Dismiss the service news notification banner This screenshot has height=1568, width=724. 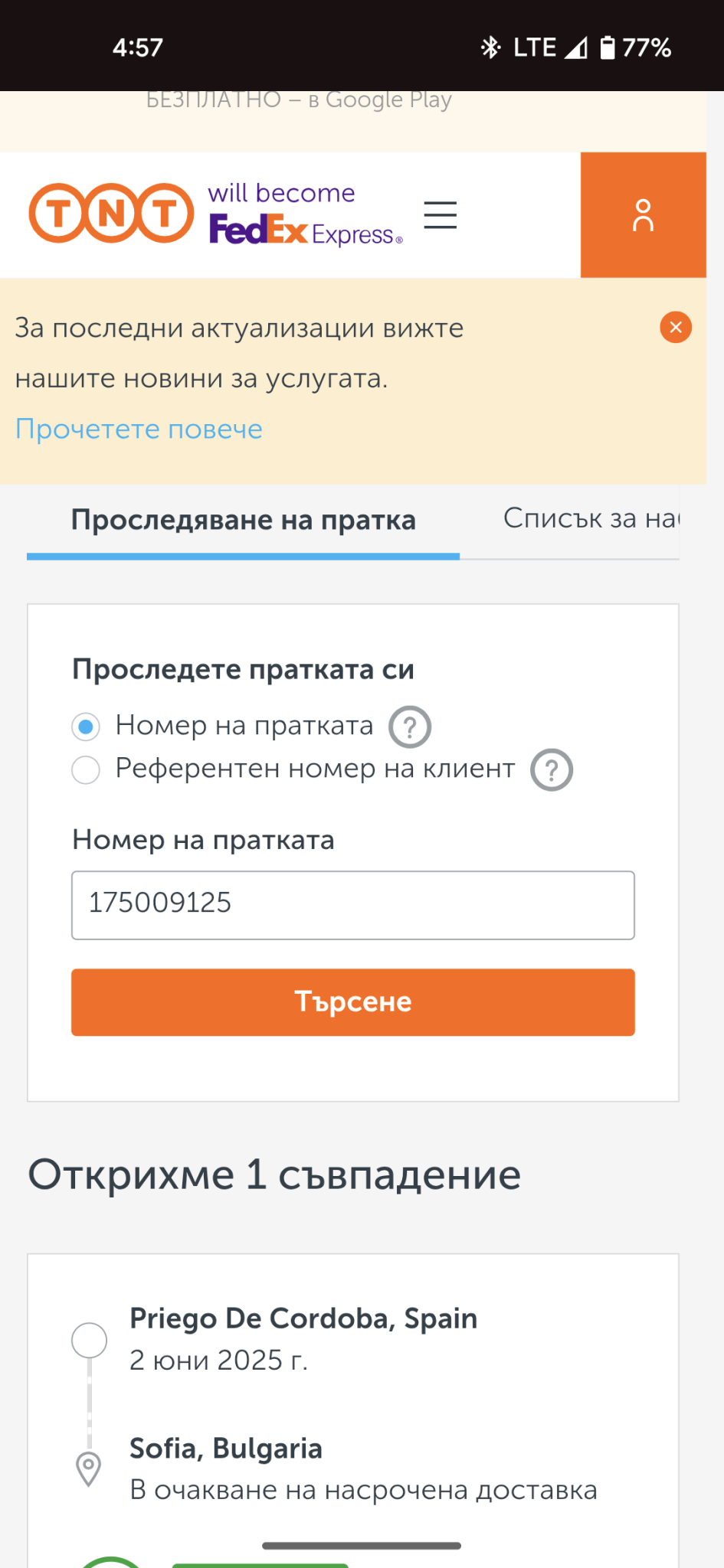[x=676, y=328]
